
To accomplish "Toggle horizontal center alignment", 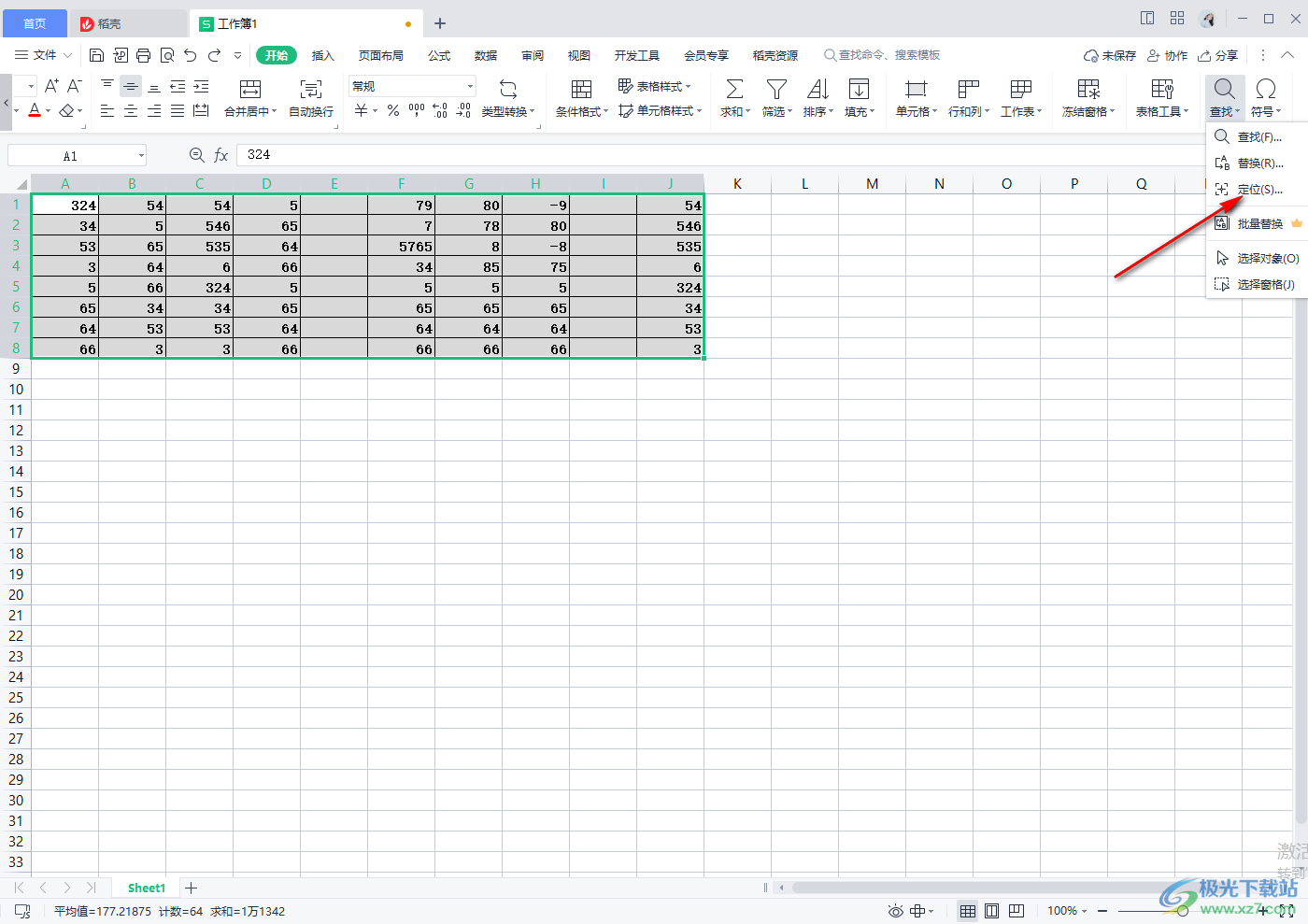I will [131, 110].
